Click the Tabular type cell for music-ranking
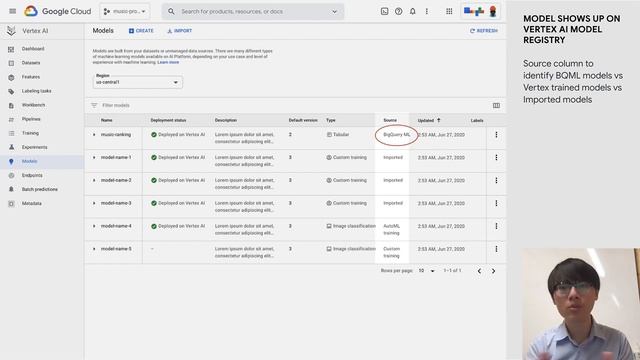640x360 pixels. (x=338, y=135)
